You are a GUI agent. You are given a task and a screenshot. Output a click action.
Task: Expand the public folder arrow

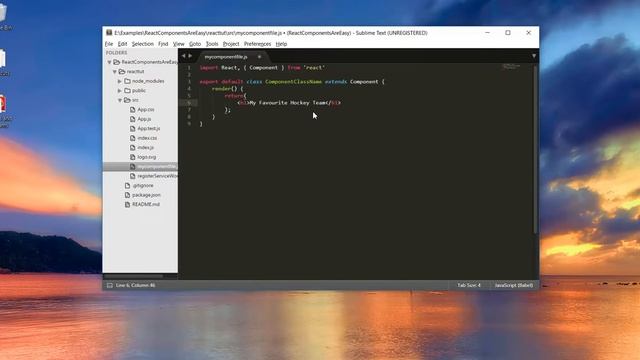(x=120, y=91)
